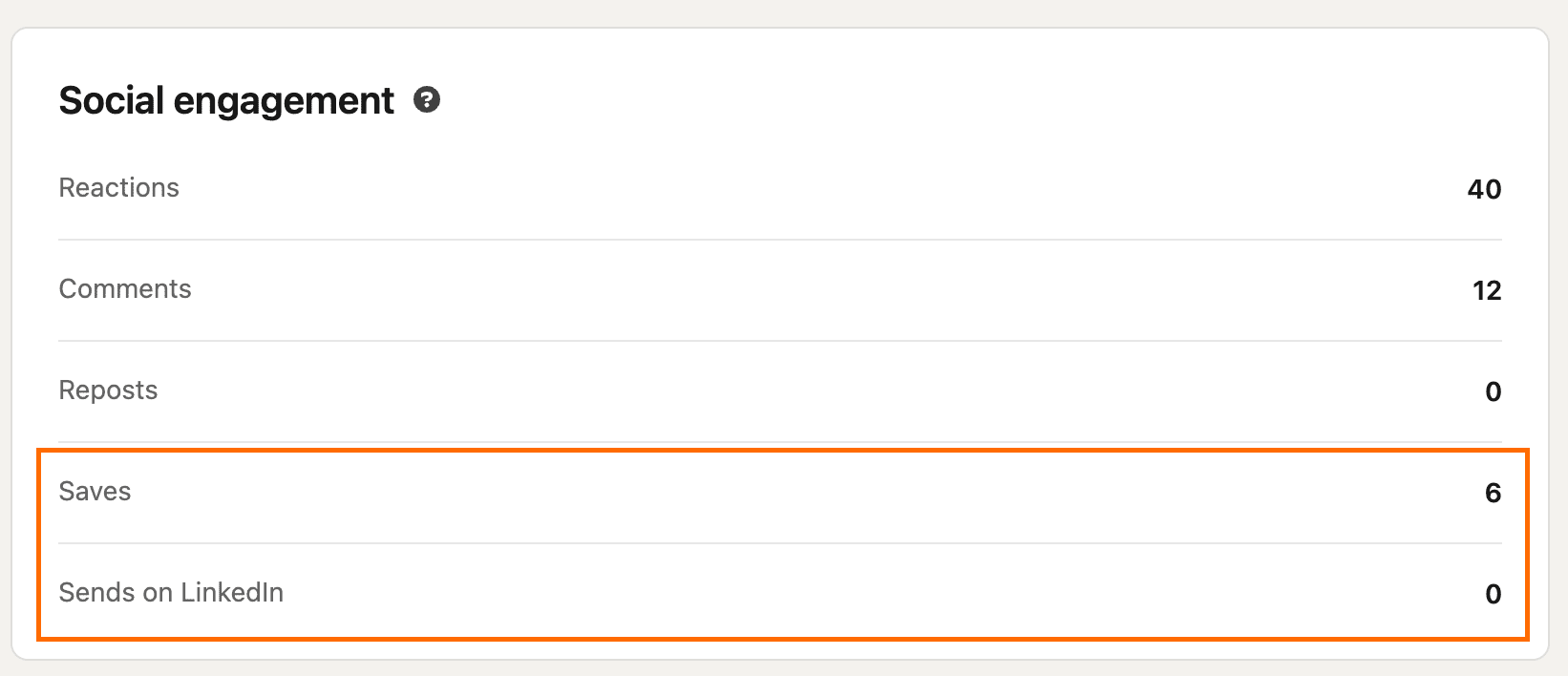The image size is (1568, 676).
Task: Click the empty middle of the Comments row
Action: 779,290
